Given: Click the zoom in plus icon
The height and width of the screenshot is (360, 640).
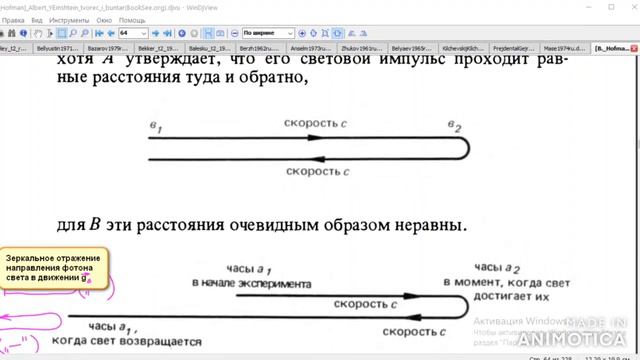Looking at the screenshot, I should (x=302, y=33).
